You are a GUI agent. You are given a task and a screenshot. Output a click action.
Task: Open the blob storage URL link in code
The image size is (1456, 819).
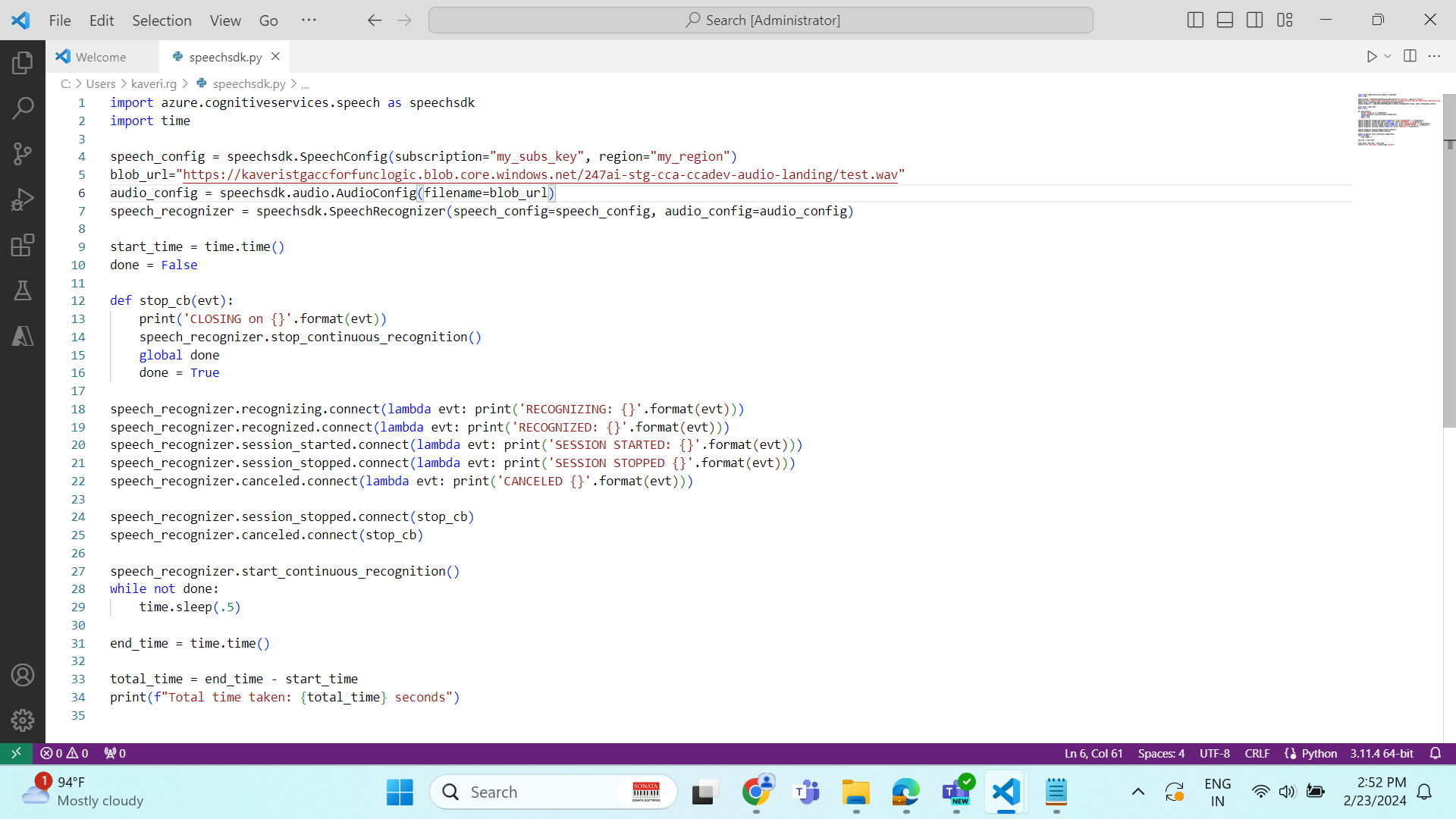[x=541, y=174]
